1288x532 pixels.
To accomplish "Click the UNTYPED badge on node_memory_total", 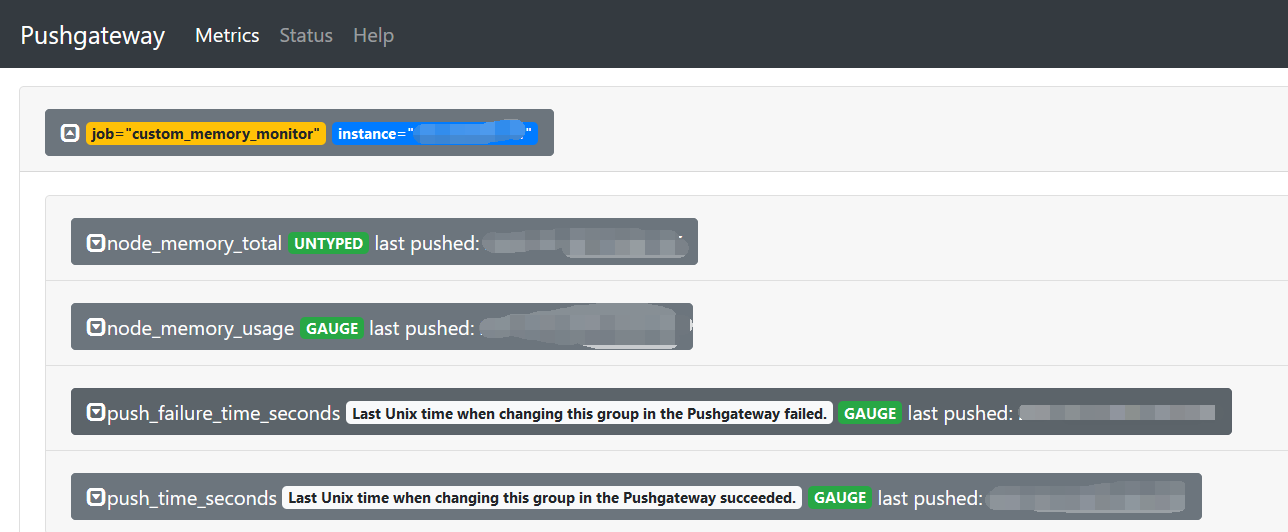I will click(x=328, y=243).
